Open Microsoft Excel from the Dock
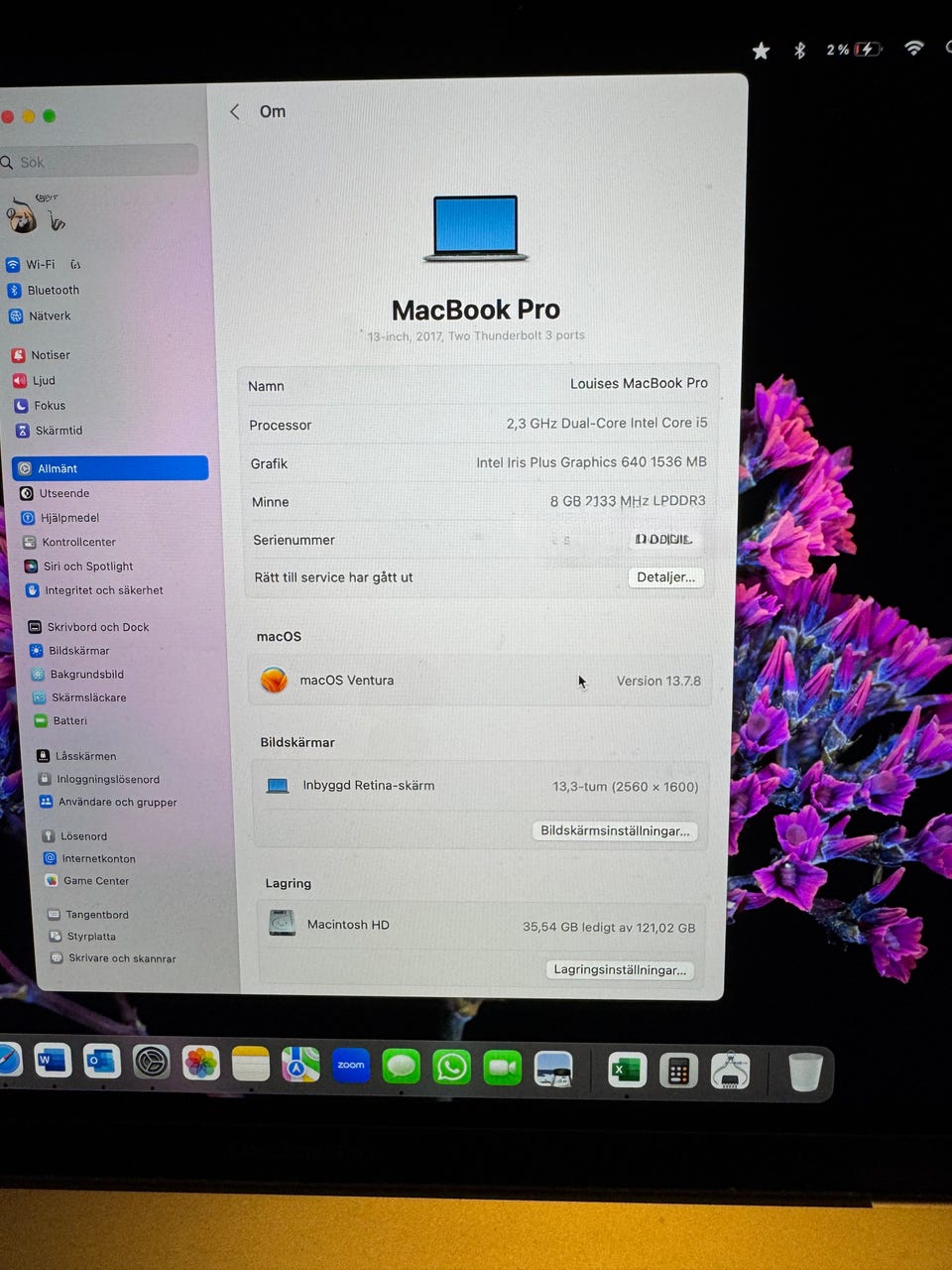 (627, 1071)
